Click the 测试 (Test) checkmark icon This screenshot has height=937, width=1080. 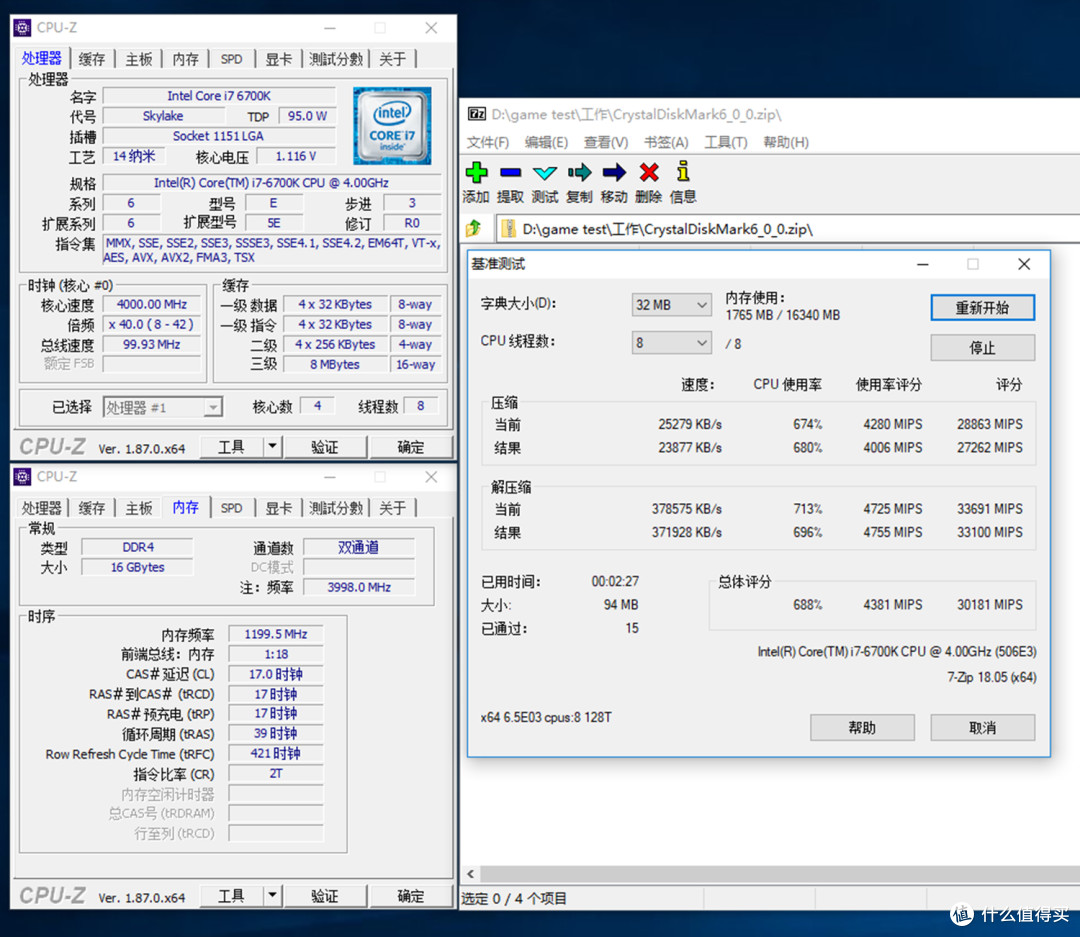point(545,172)
